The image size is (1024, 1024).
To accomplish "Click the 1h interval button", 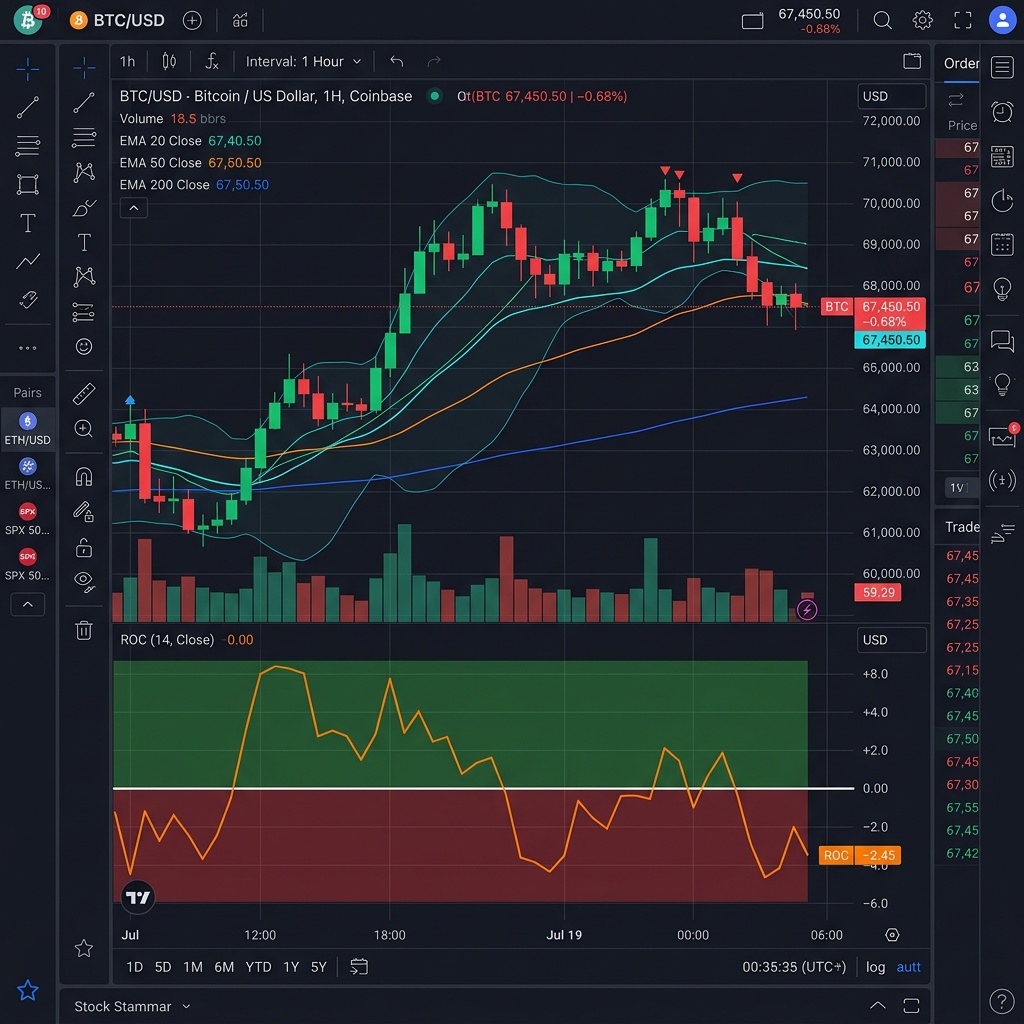I will pos(127,61).
